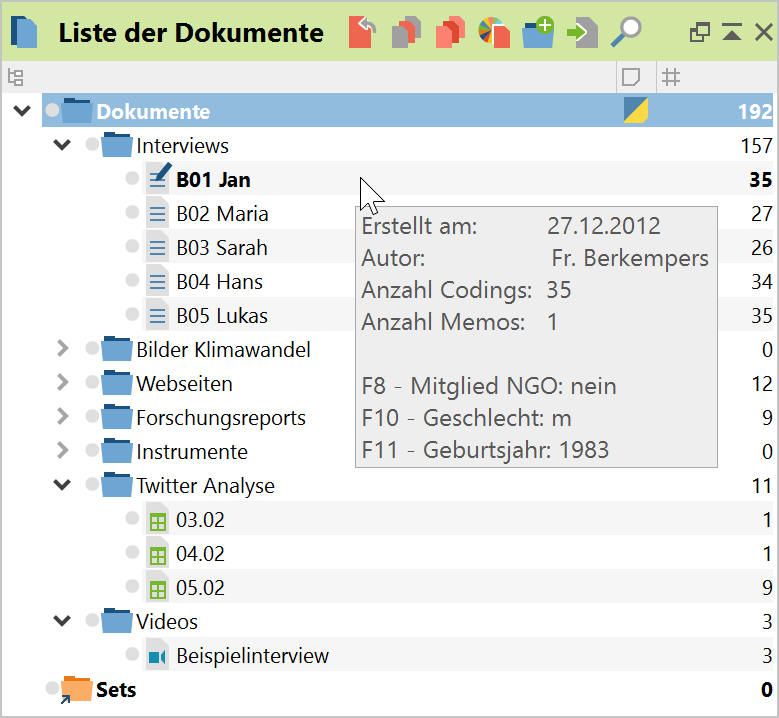Select the B02 Maria document
Viewport: 779px width, 718px height.
tap(222, 214)
